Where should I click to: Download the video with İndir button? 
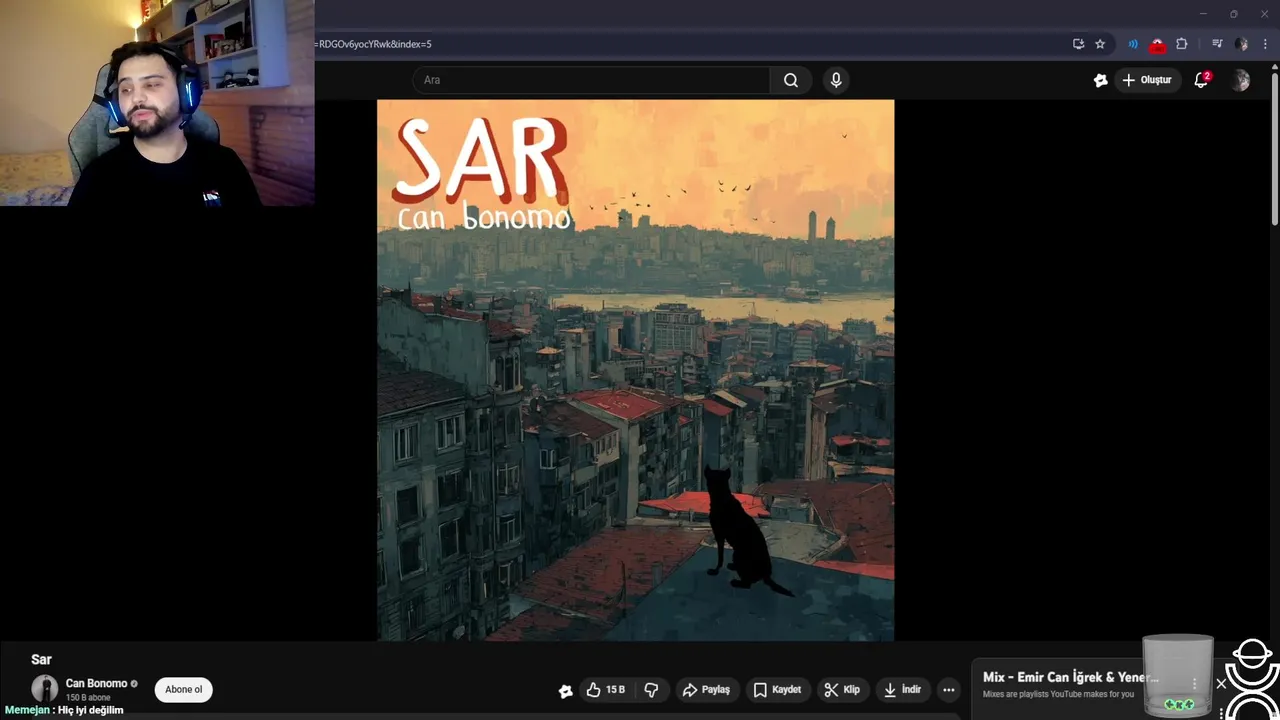coord(902,690)
